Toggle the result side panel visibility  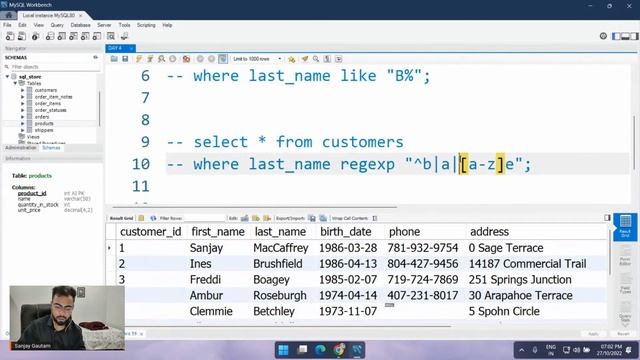pos(607,218)
